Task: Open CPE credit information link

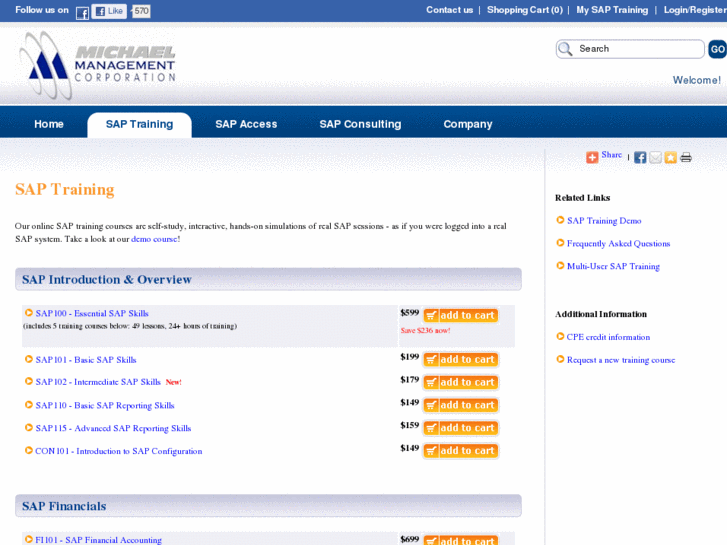Action: tap(608, 337)
